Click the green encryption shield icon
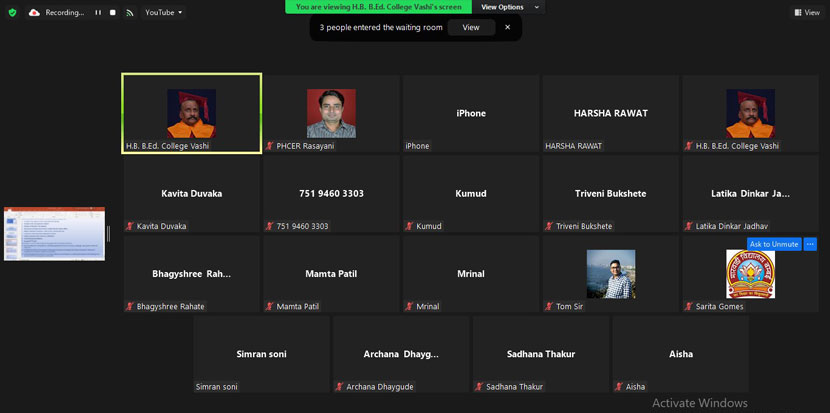This screenshot has height=413, width=830. click(x=12, y=12)
